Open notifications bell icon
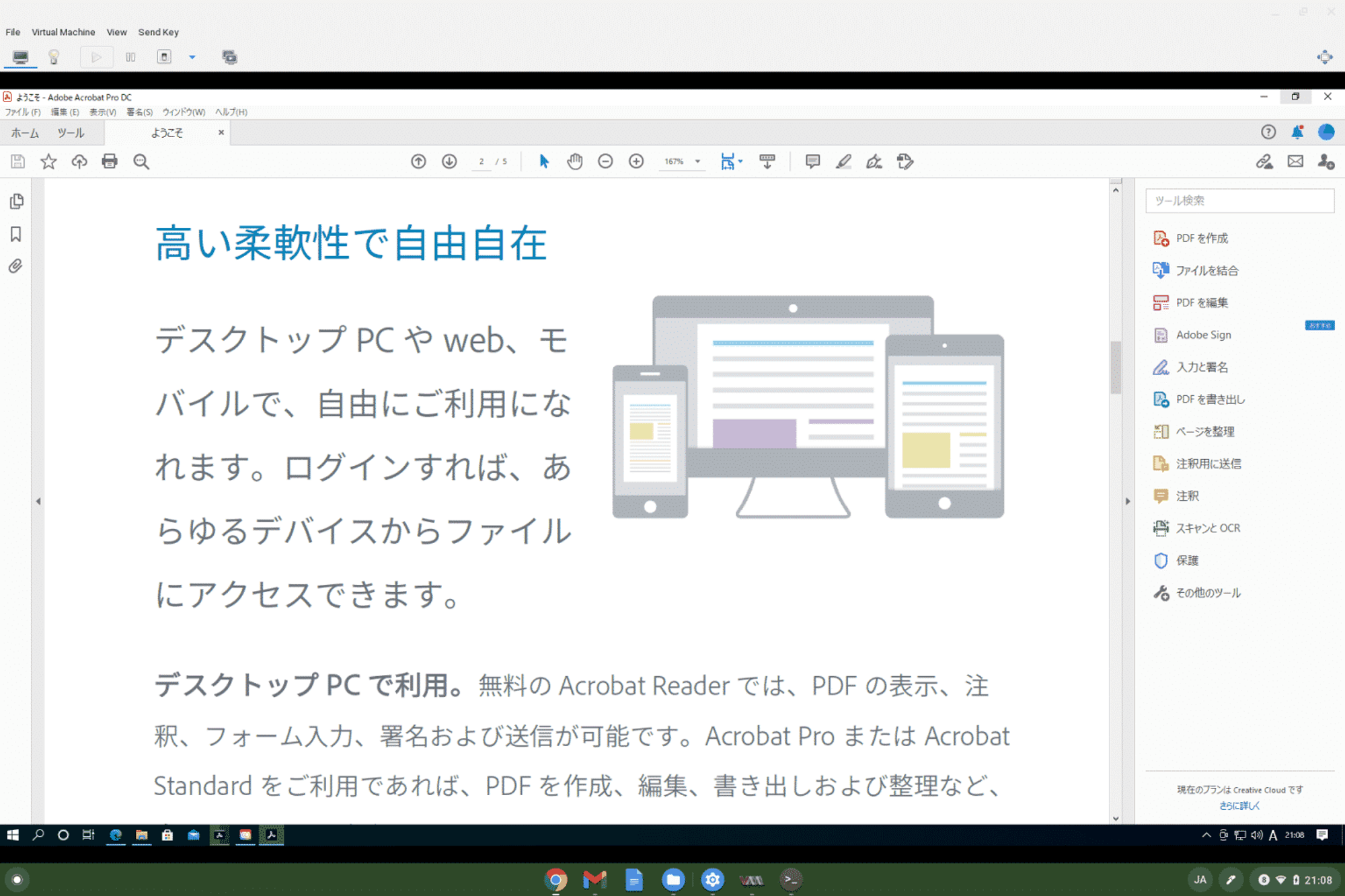The image size is (1345, 896). point(1297,132)
